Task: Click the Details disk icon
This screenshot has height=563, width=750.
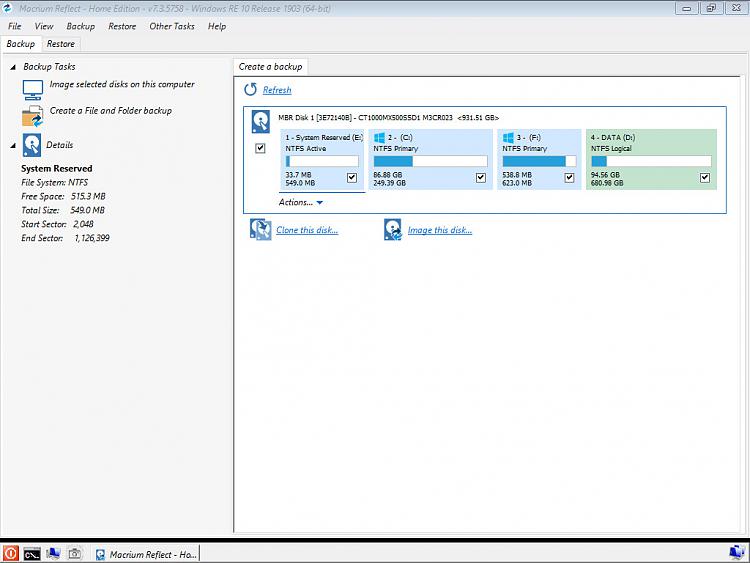Action: [32, 145]
